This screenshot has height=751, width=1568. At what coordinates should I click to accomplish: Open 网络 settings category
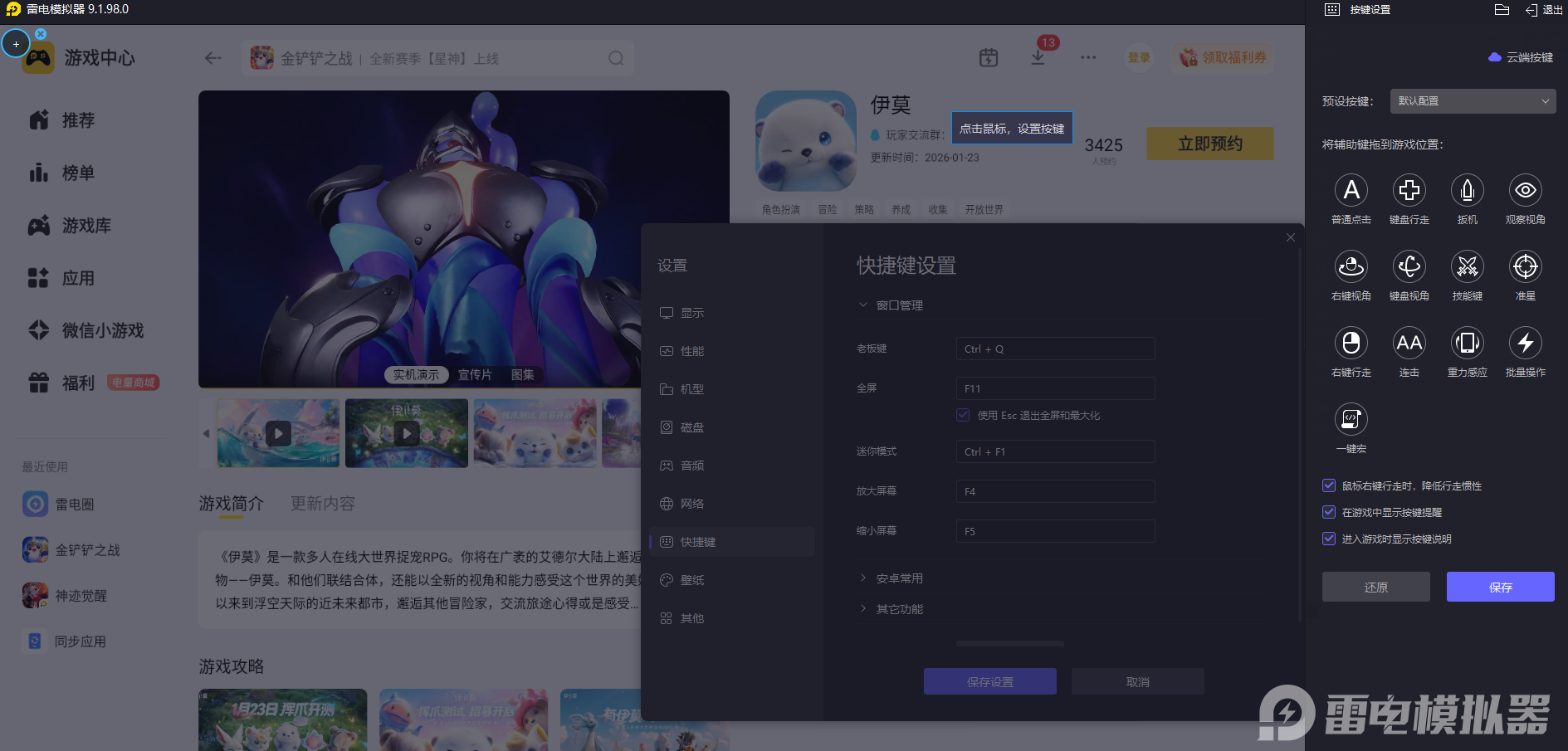pos(732,504)
